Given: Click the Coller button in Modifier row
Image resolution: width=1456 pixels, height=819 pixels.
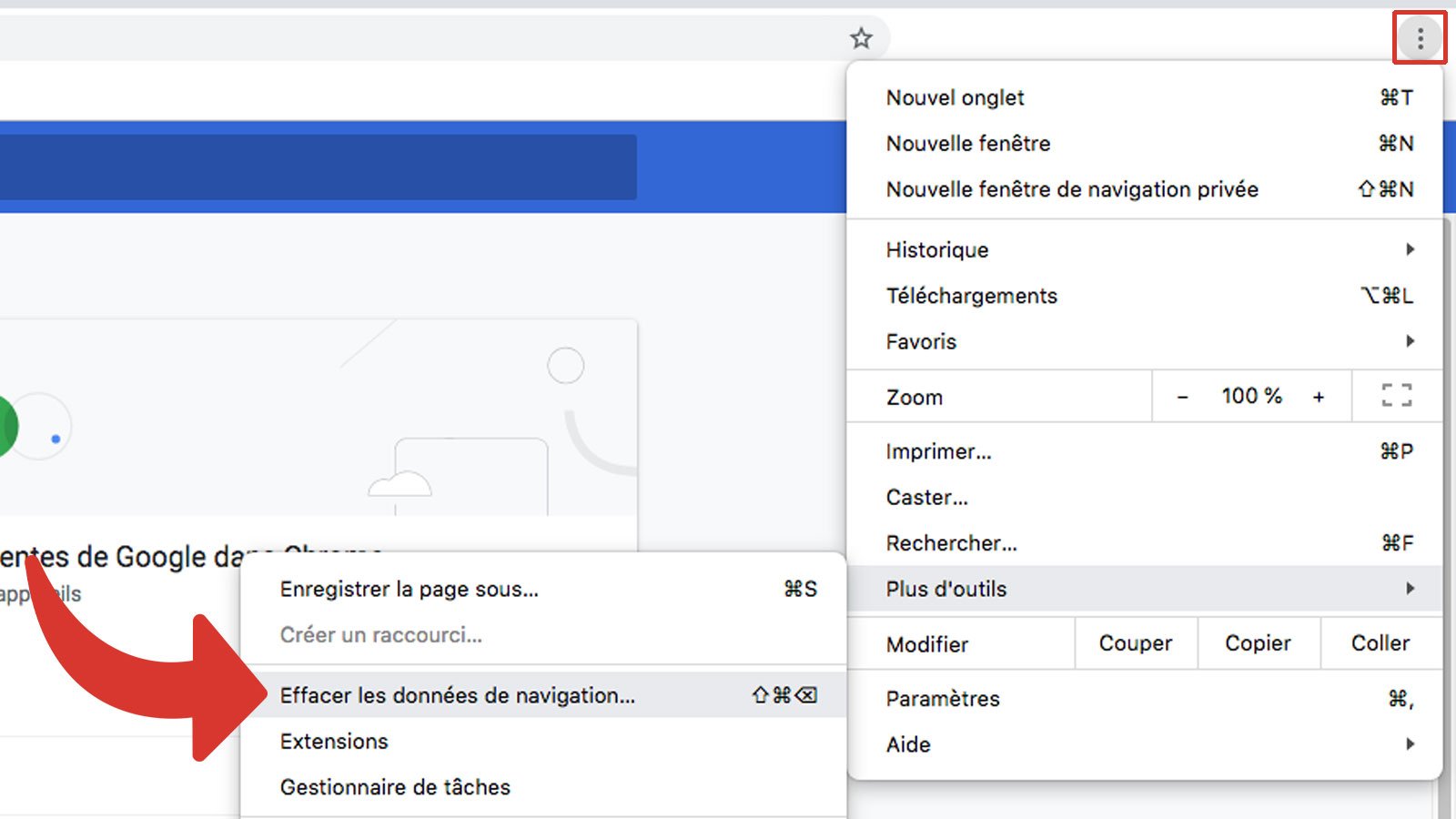Looking at the screenshot, I should [1380, 643].
